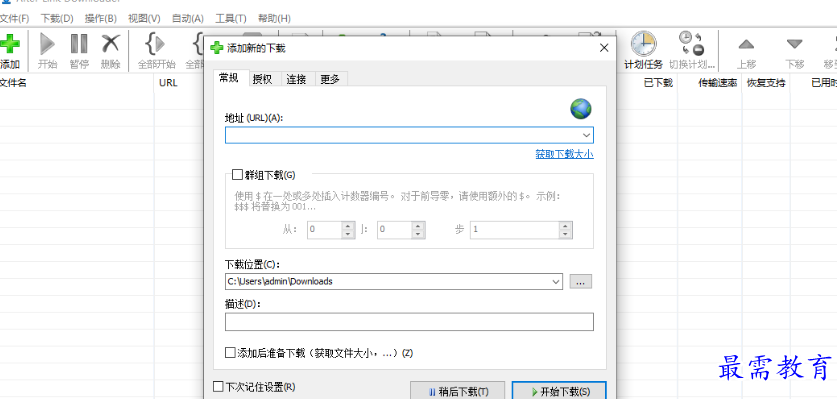840x399 pixels.
Task: Click the 传输速率 column header
Action: (718, 83)
